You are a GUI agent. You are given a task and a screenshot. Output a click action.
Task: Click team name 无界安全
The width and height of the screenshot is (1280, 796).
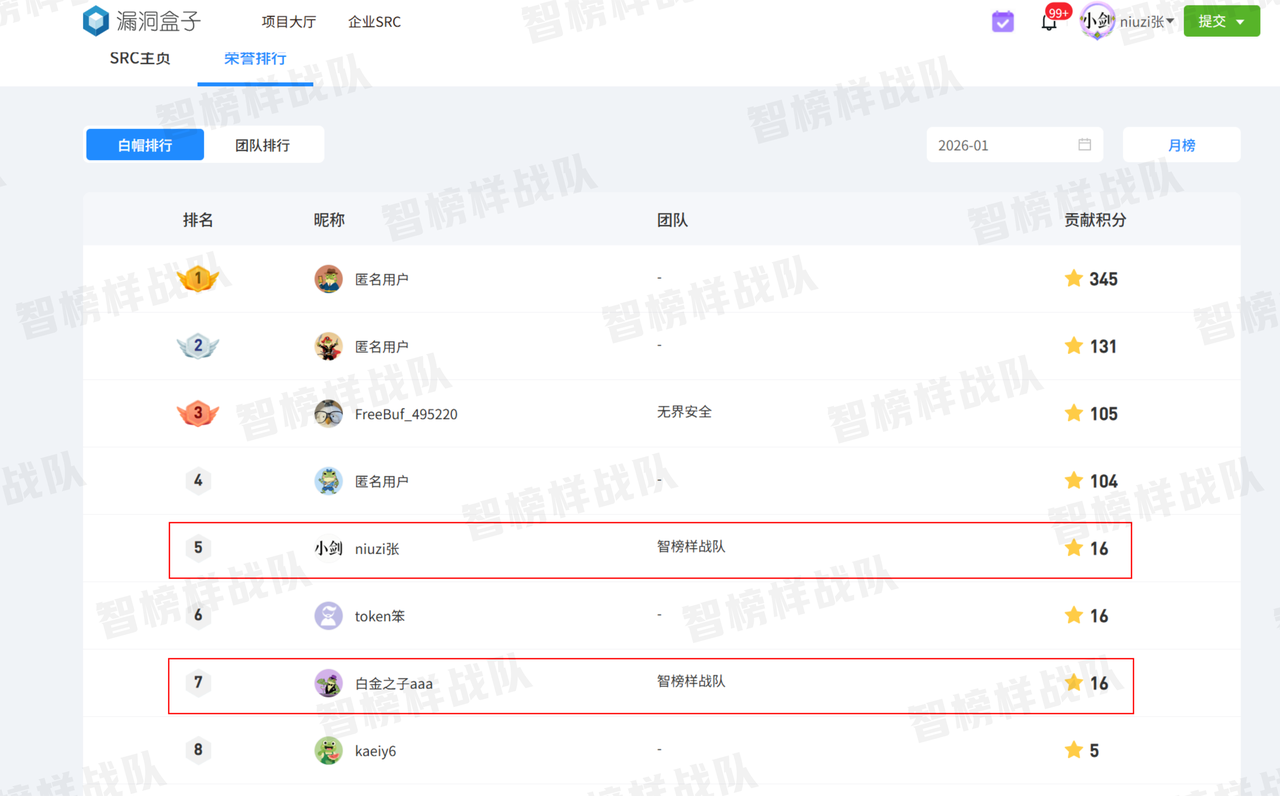pyautogui.click(x=684, y=412)
